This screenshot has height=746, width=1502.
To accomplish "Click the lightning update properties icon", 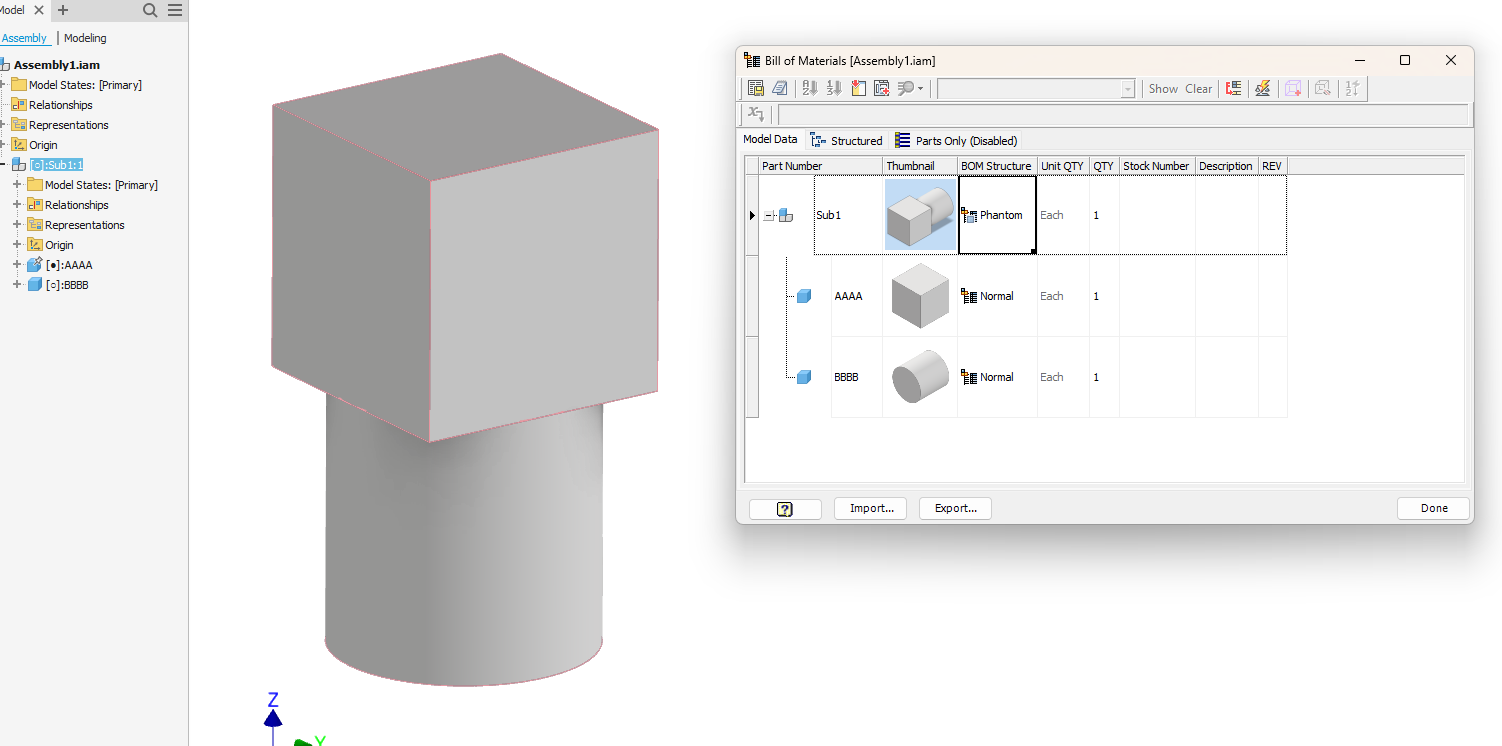I will (1263, 88).
